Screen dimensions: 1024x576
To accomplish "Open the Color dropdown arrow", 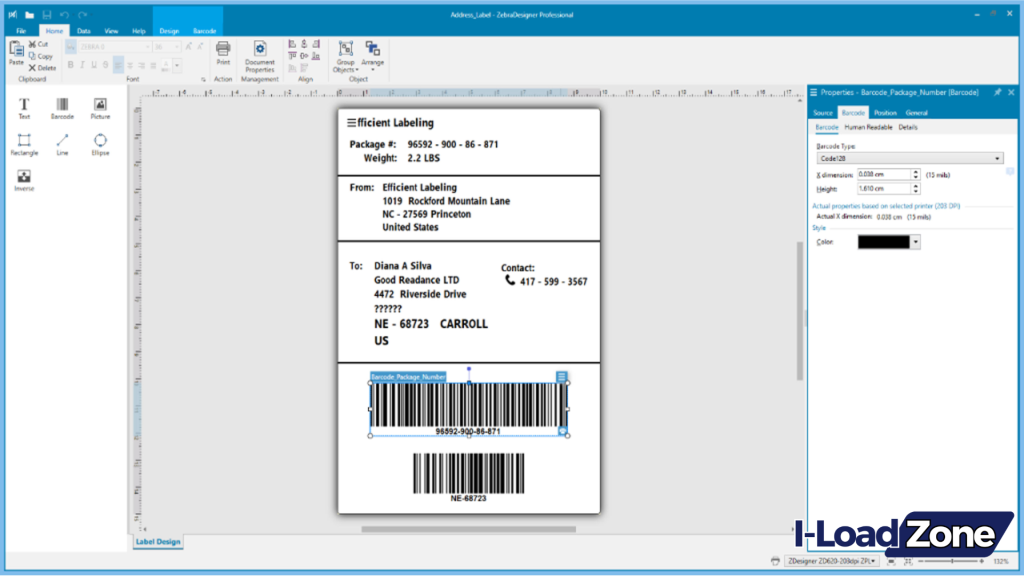I will coord(916,242).
